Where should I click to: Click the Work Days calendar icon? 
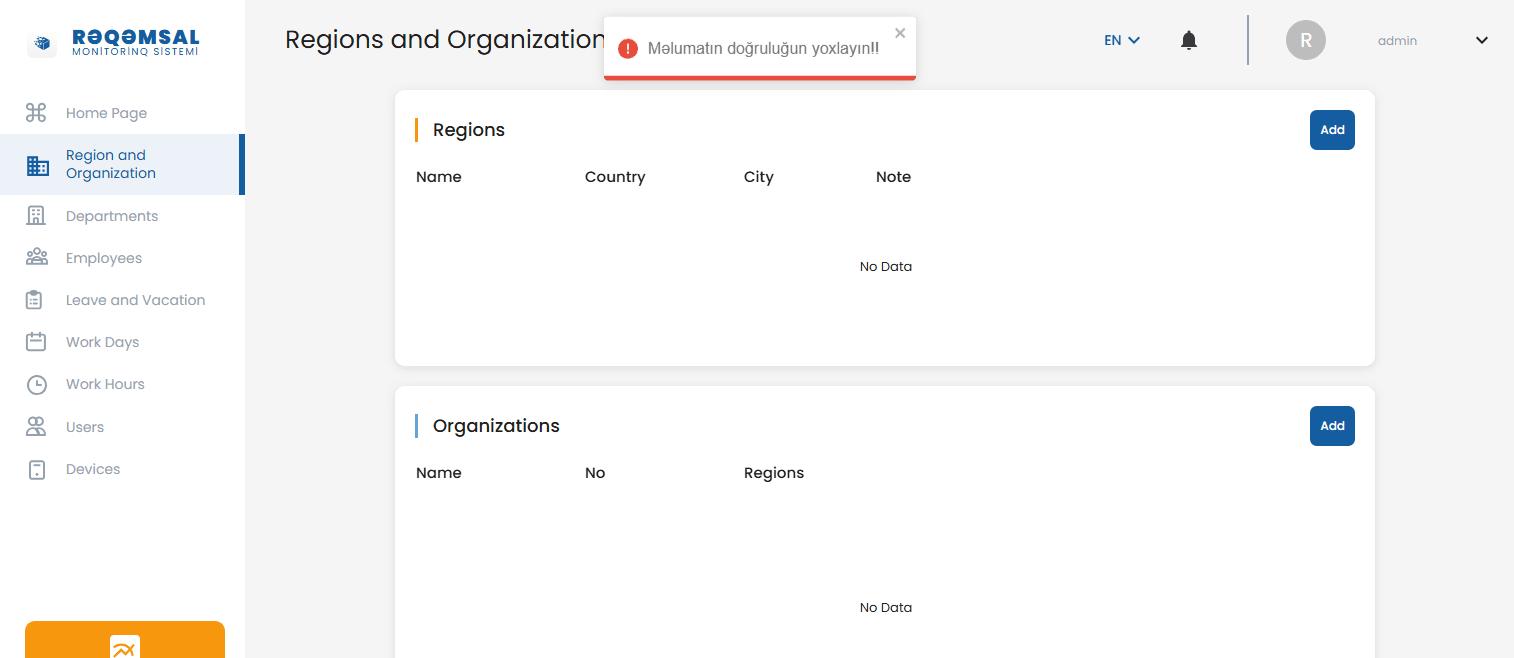pyautogui.click(x=36, y=342)
